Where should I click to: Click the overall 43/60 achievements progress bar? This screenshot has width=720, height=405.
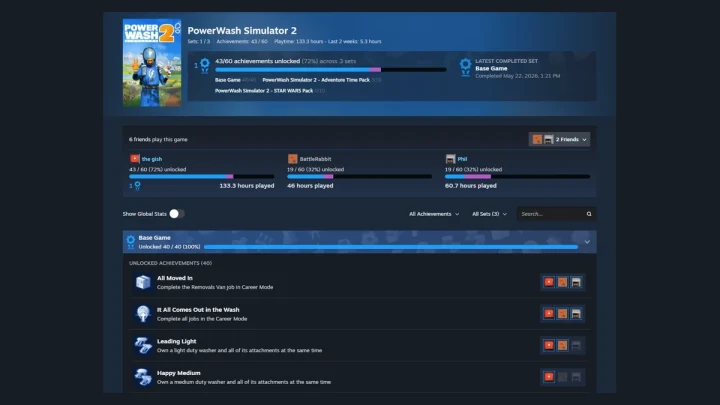pos(331,70)
